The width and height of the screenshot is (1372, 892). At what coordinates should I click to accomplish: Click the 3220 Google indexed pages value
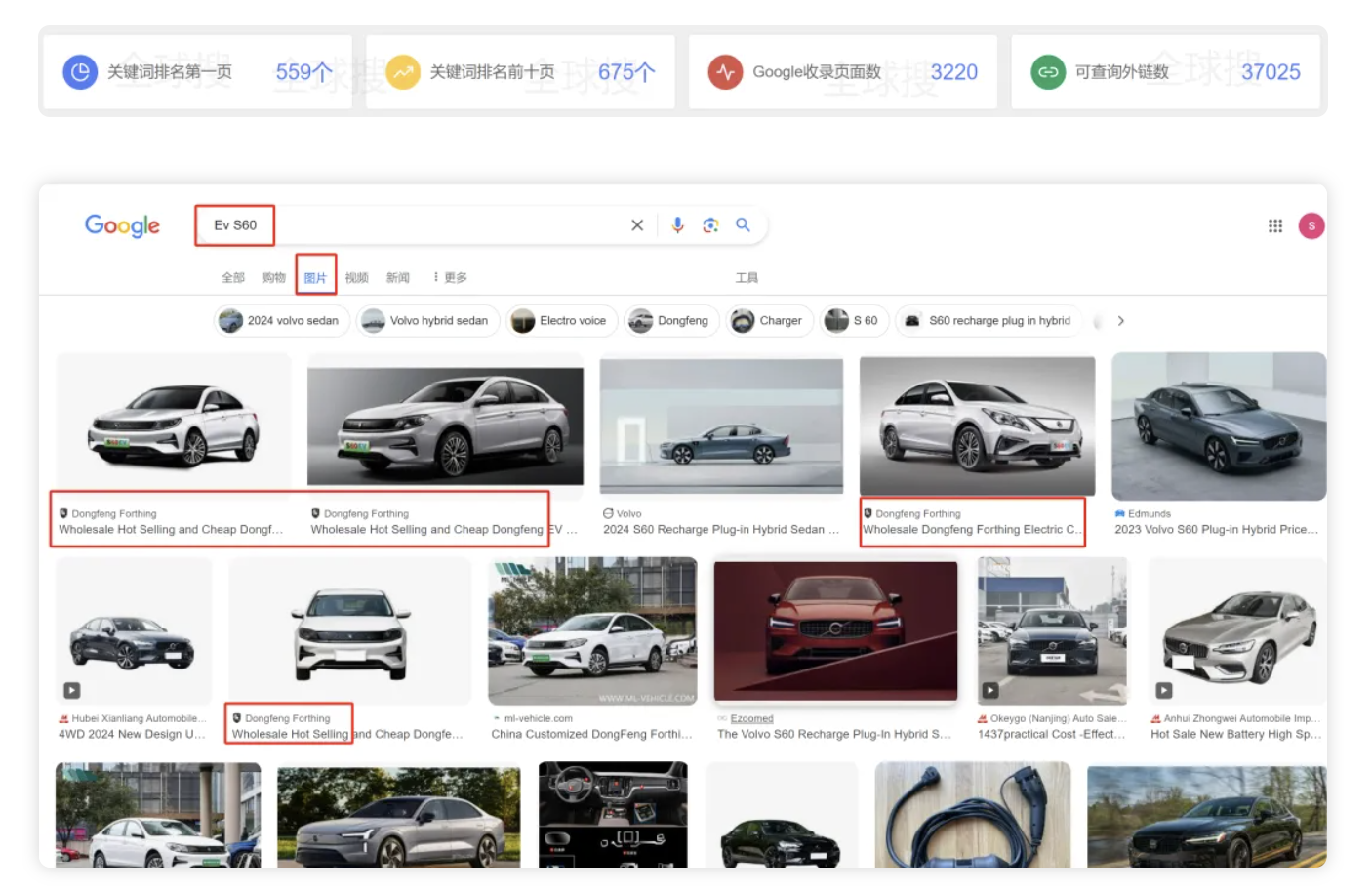(x=954, y=72)
